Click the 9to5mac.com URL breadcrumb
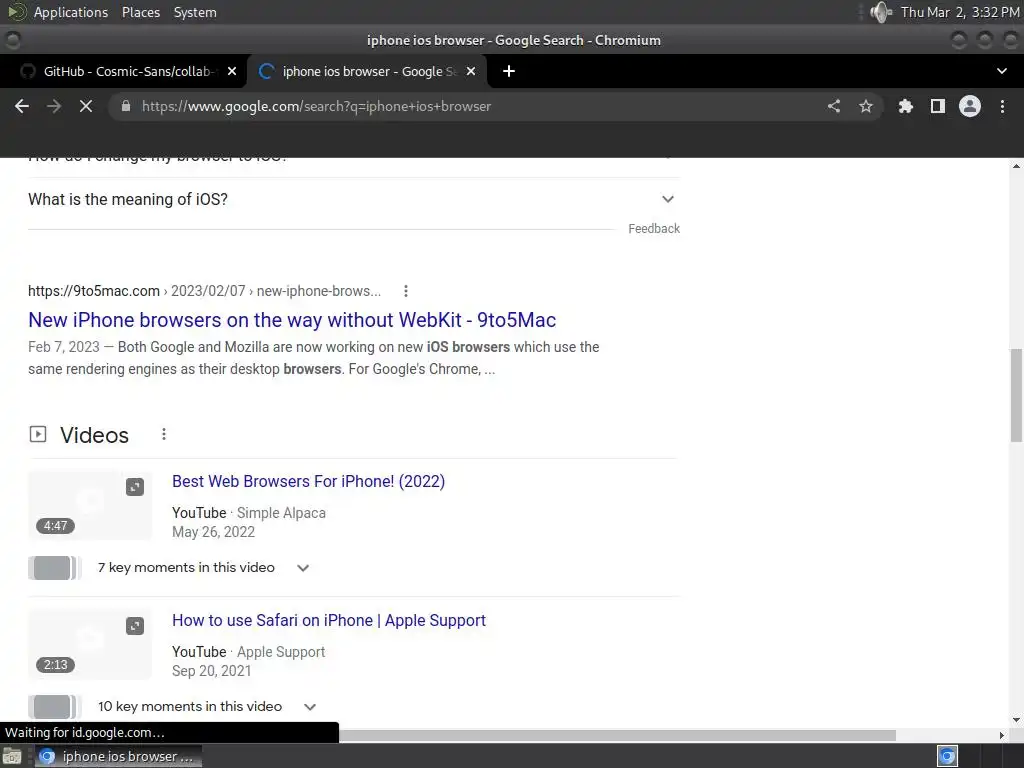 tap(204, 291)
